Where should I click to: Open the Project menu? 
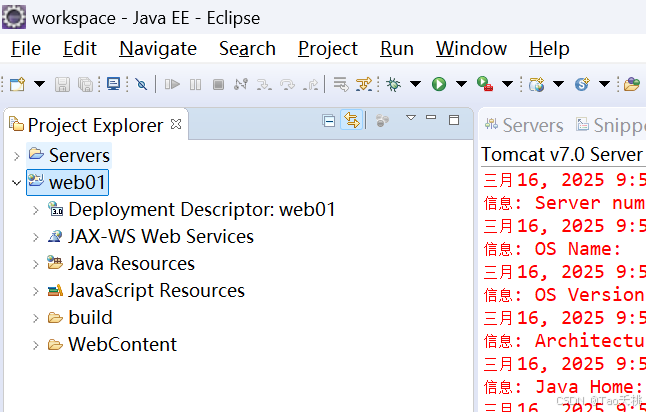coord(328,49)
